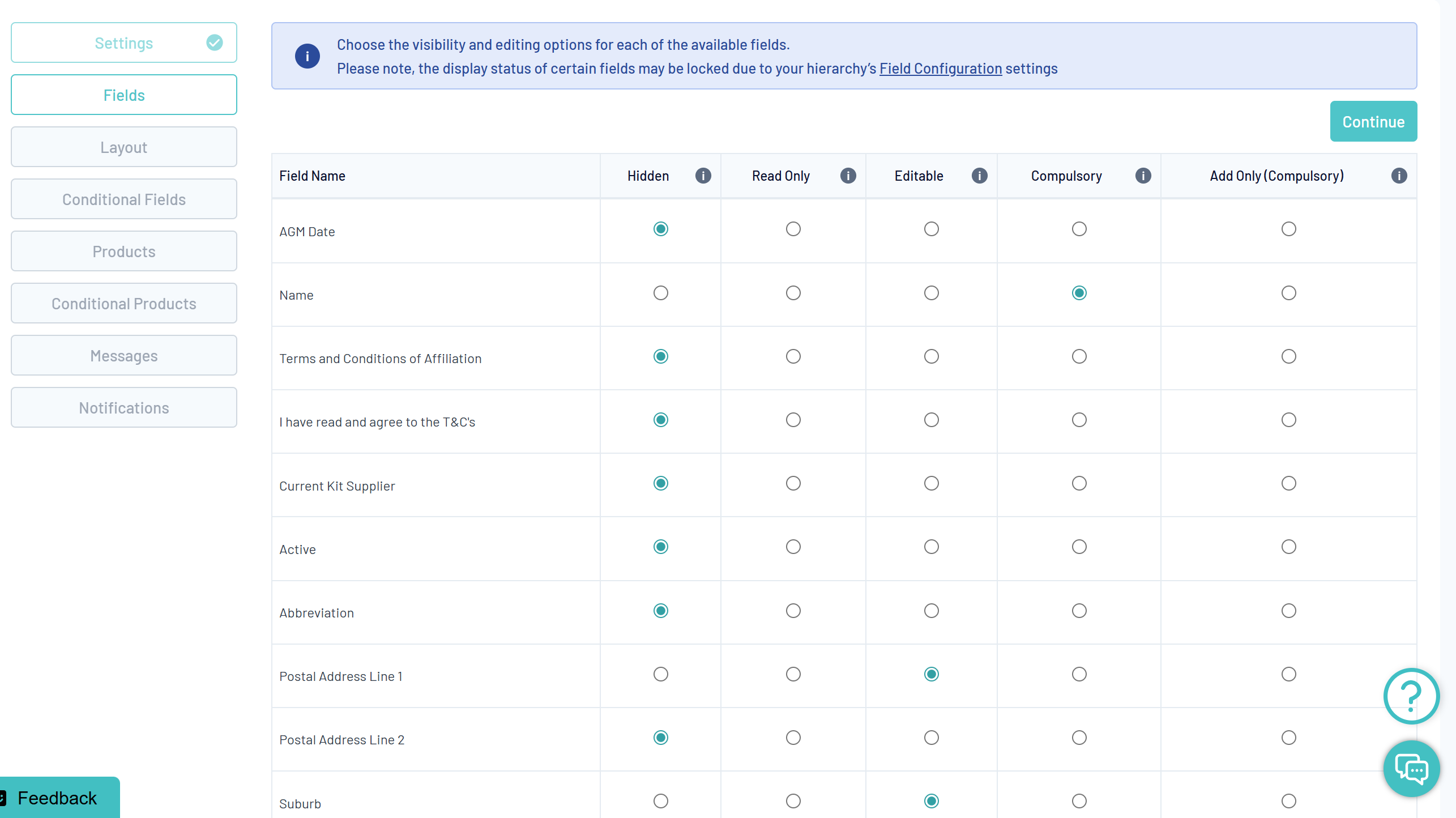The image size is (1456, 818).
Task: Open the help question mark bubble
Action: pos(1411,696)
